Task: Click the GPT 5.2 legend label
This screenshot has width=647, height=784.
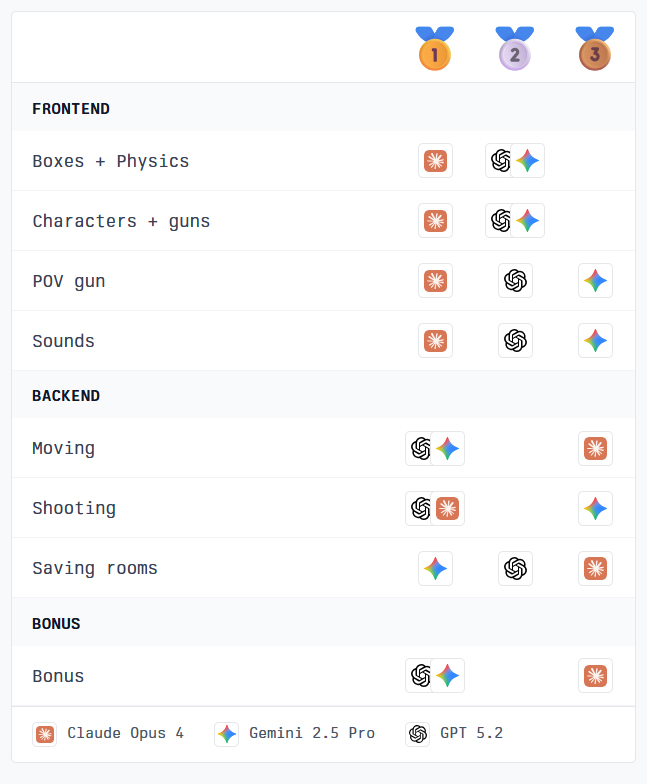Action: coord(471,734)
